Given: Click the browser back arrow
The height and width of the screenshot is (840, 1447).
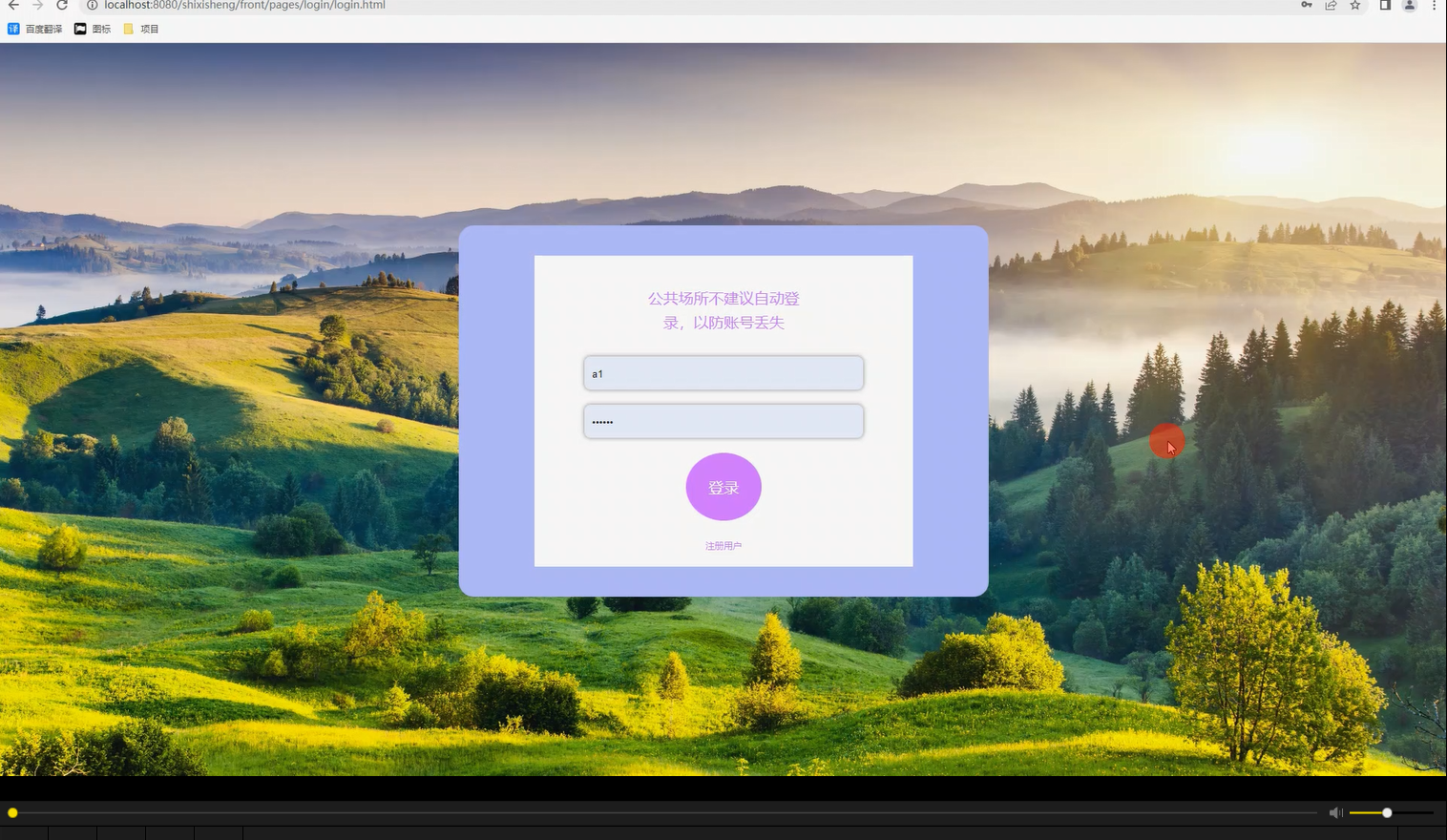Looking at the screenshot, I should pos(13,5).
